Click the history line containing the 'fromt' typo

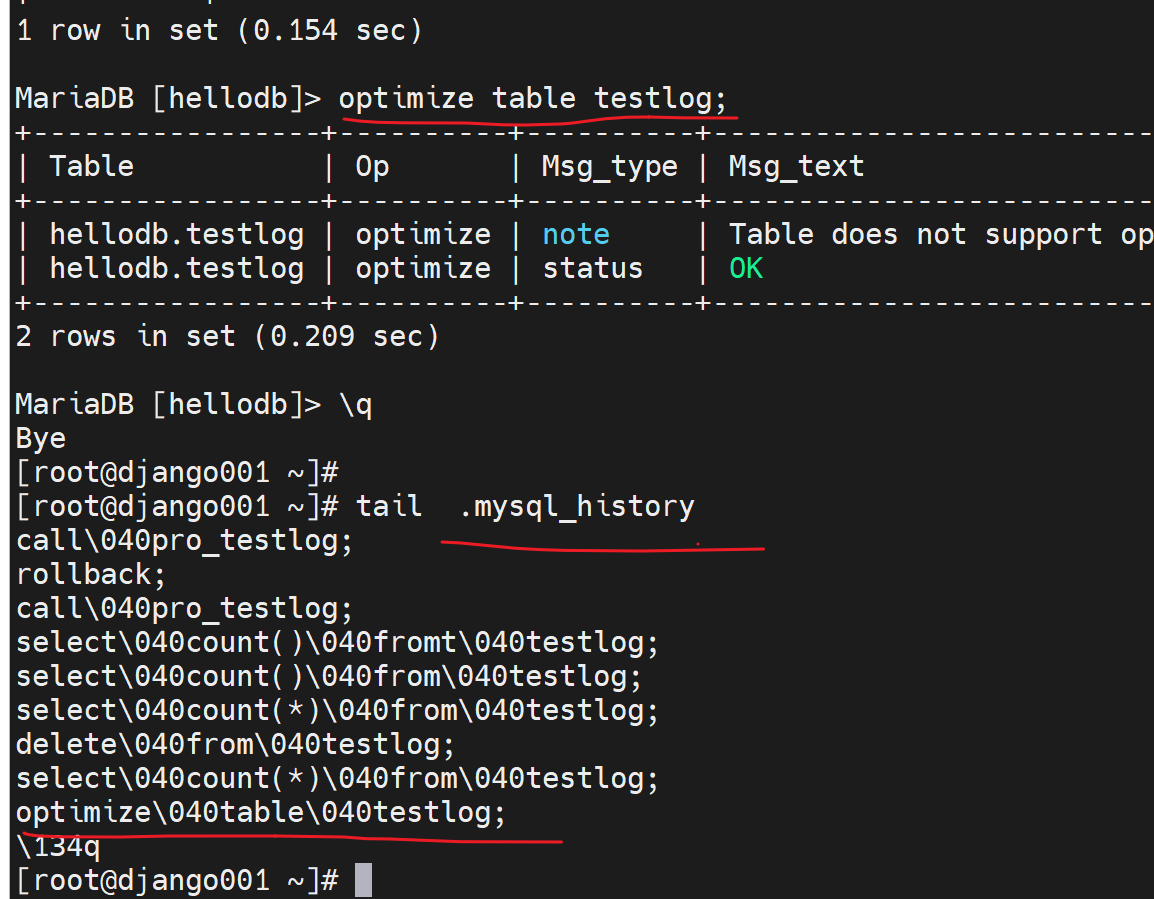click(x=337, y=642)
